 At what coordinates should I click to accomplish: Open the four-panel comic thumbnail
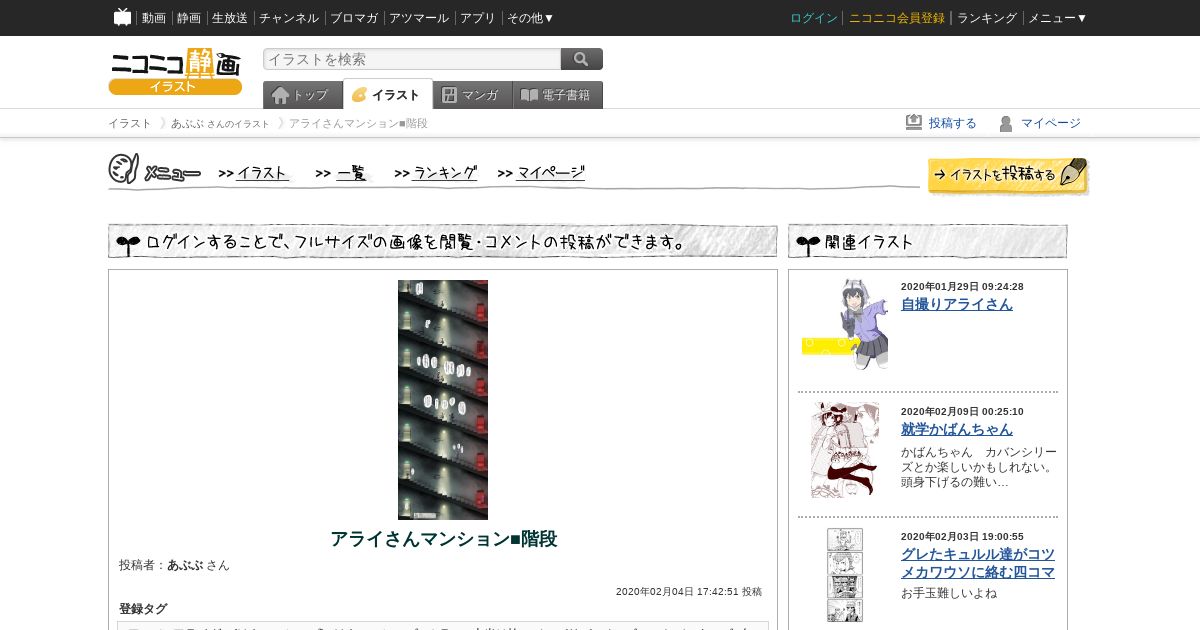coord(845,575)
